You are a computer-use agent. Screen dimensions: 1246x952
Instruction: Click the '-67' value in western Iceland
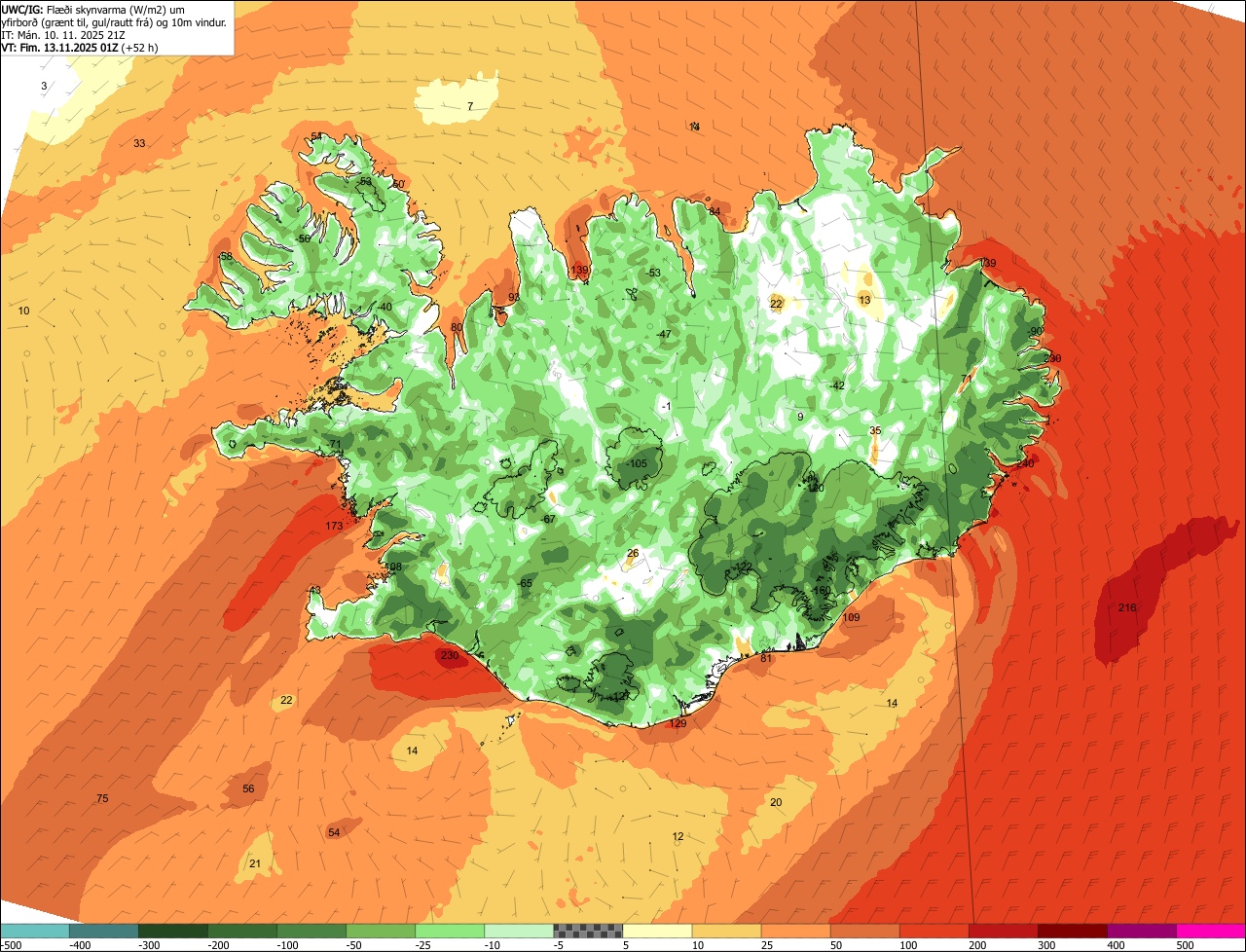tap(548, 520)
